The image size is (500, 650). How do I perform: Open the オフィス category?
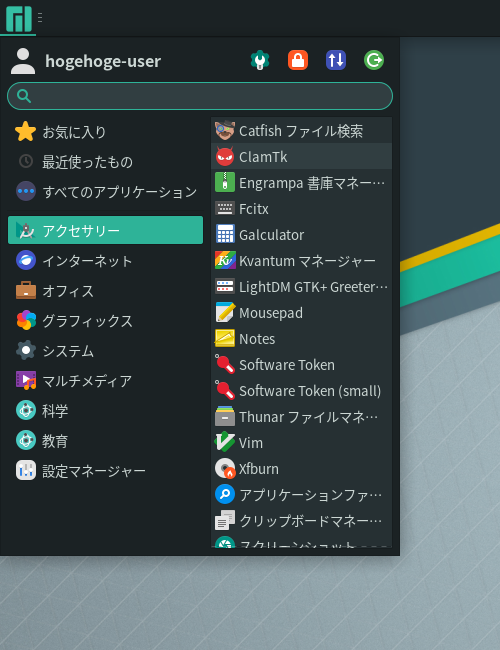point(105,291)
